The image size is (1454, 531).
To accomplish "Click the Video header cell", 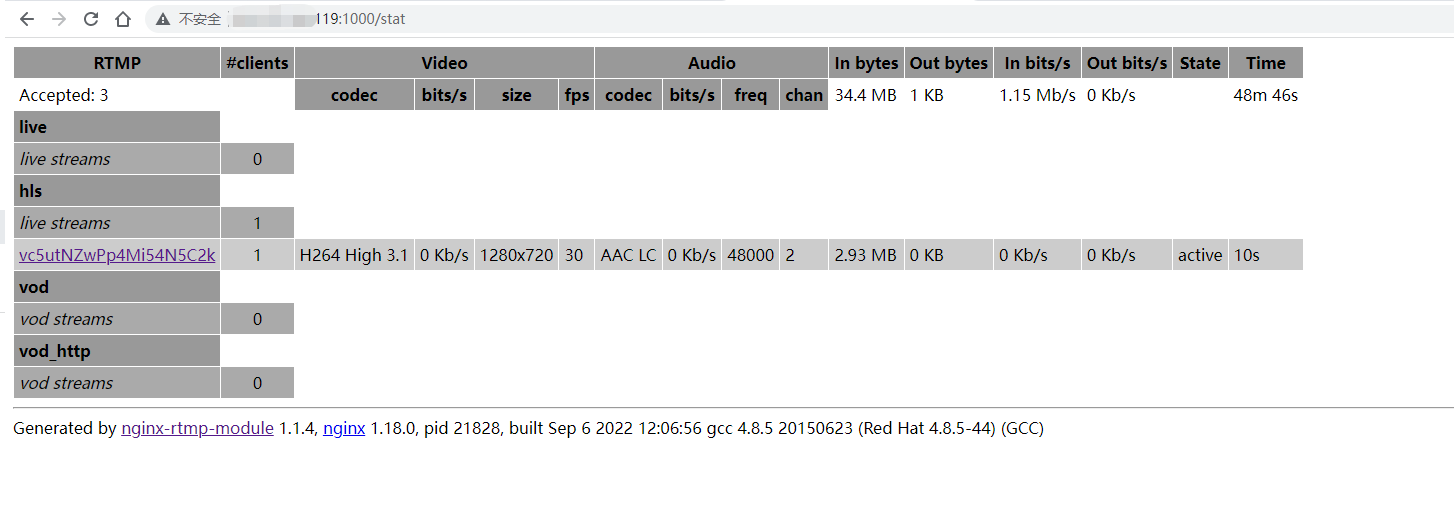I will pos(444,63).
